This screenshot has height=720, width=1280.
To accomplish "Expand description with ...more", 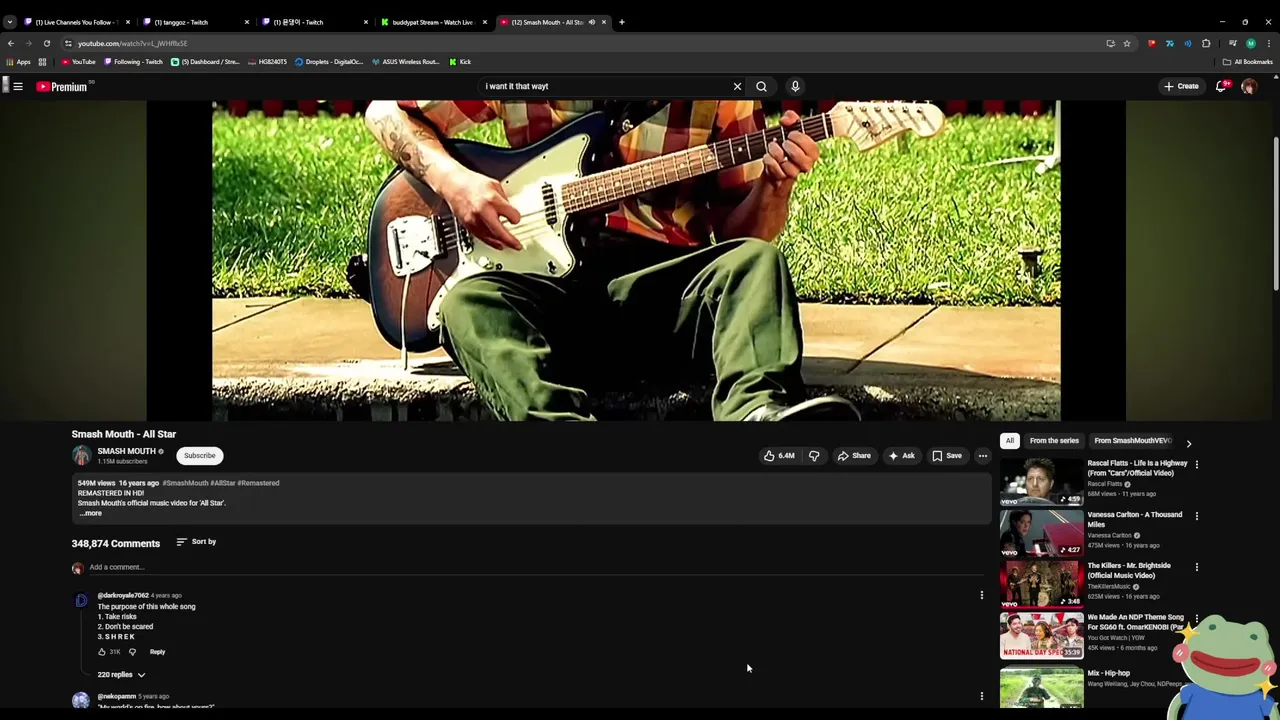I will click(x=91, y=513).
